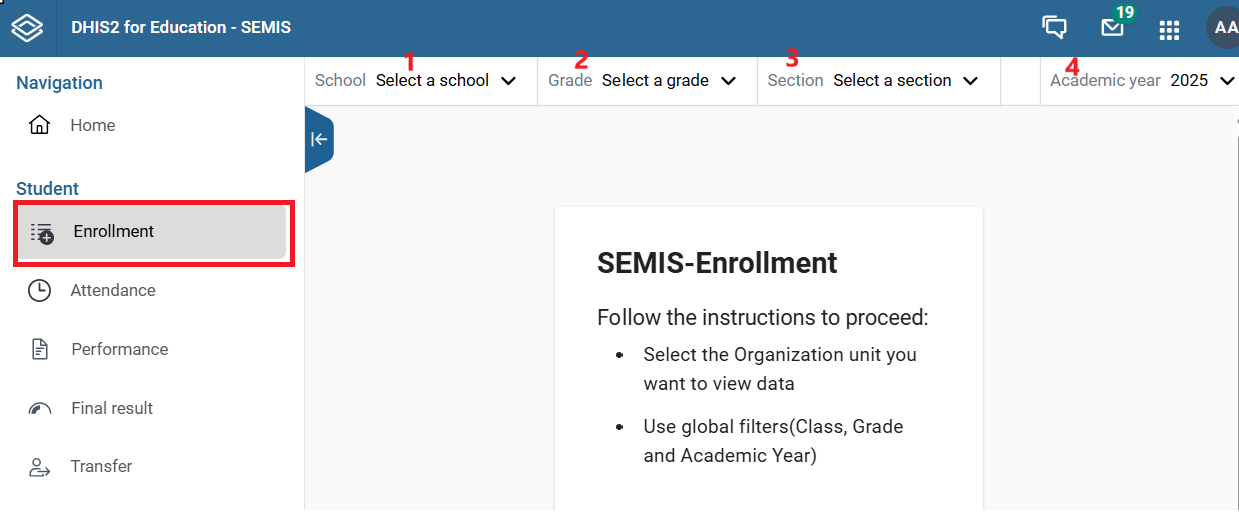Click the Home house icon
The width and height of the screenshot is (1239, 518).
[x=39, y=125]
